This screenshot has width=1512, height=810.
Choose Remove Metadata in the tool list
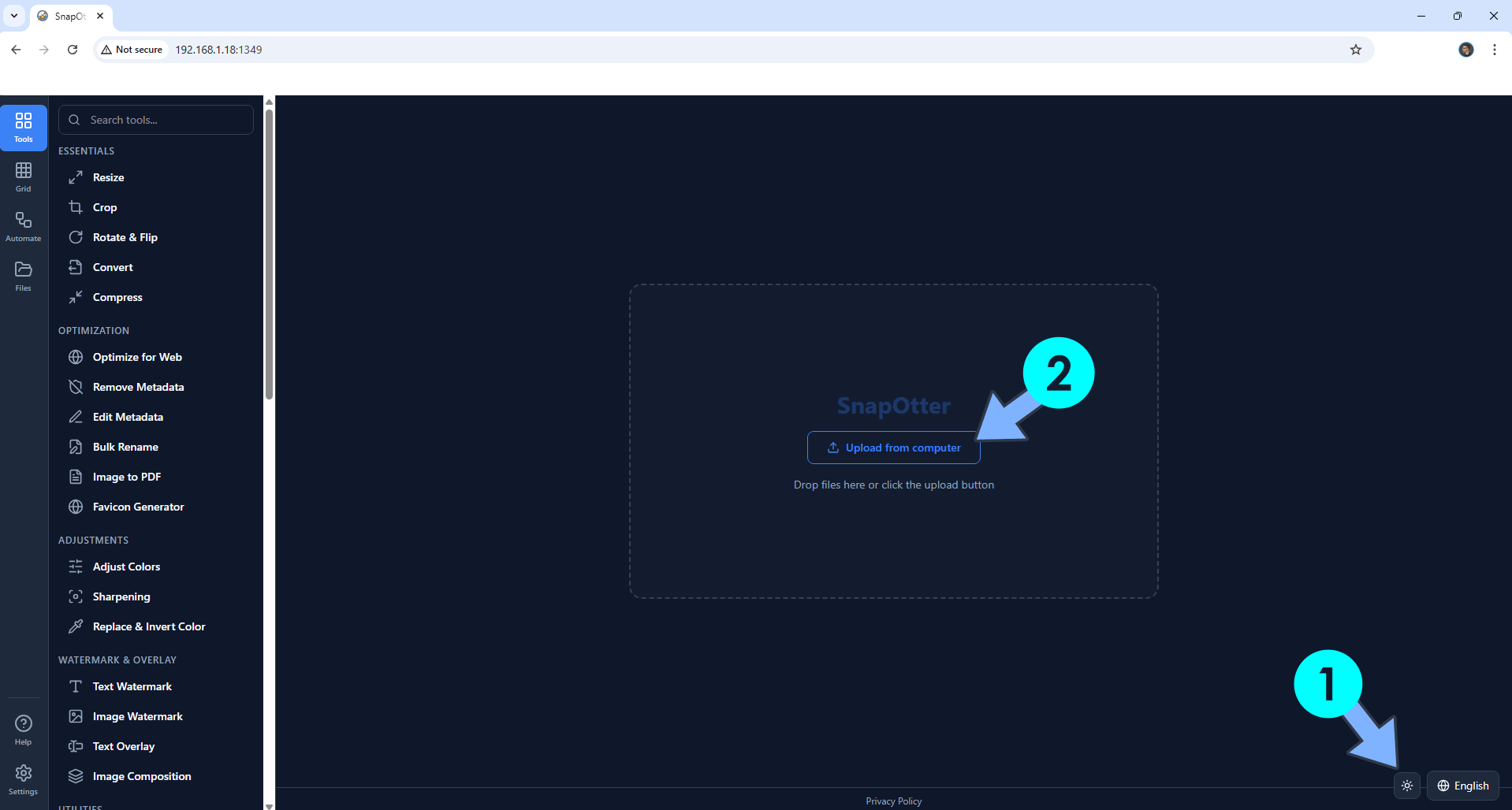pyautogui.click(x=139, y=387)
